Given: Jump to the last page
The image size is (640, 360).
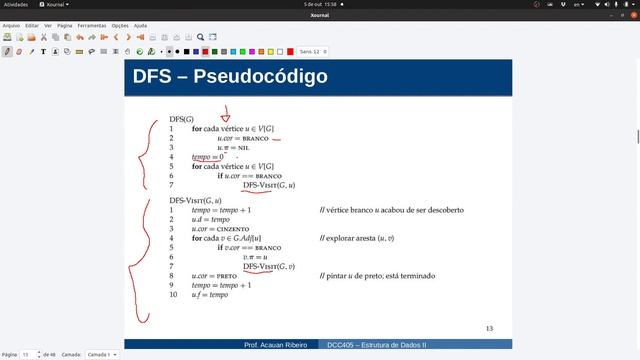Looking at the screenshot, I should tap(140, 37).
